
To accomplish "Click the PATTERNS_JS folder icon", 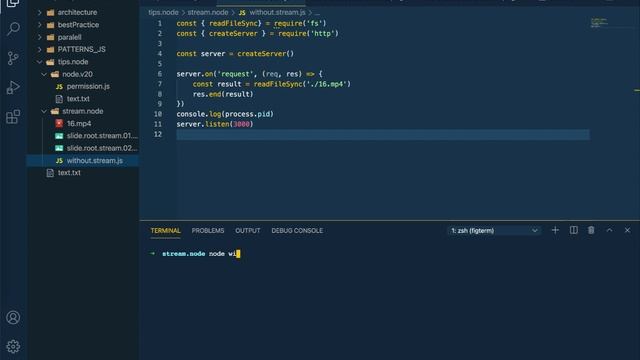I will 50,49.
